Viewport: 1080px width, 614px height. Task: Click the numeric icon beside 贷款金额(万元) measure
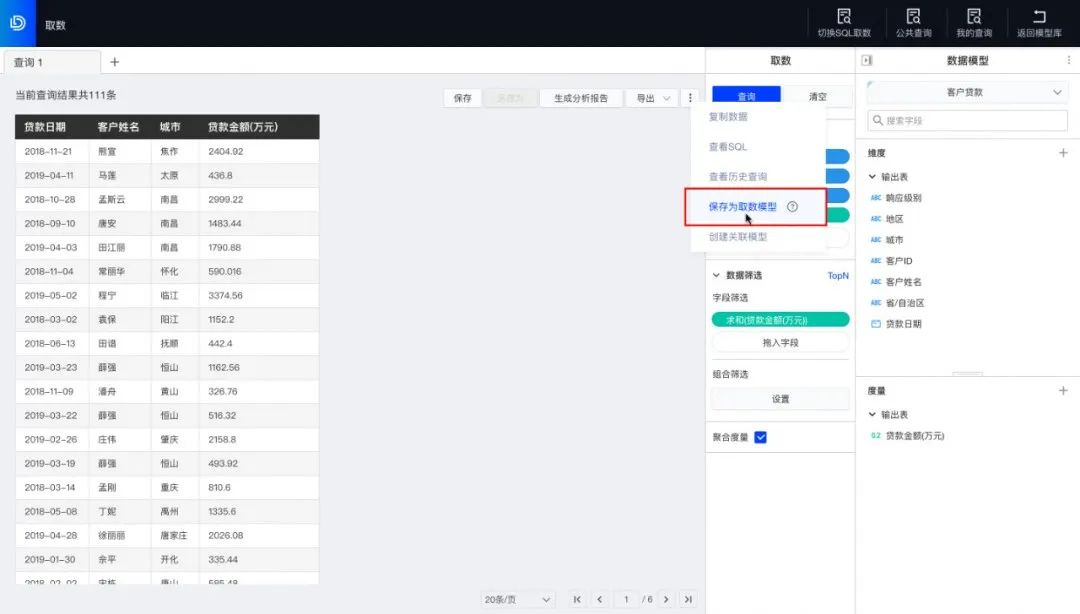point(875,436)
